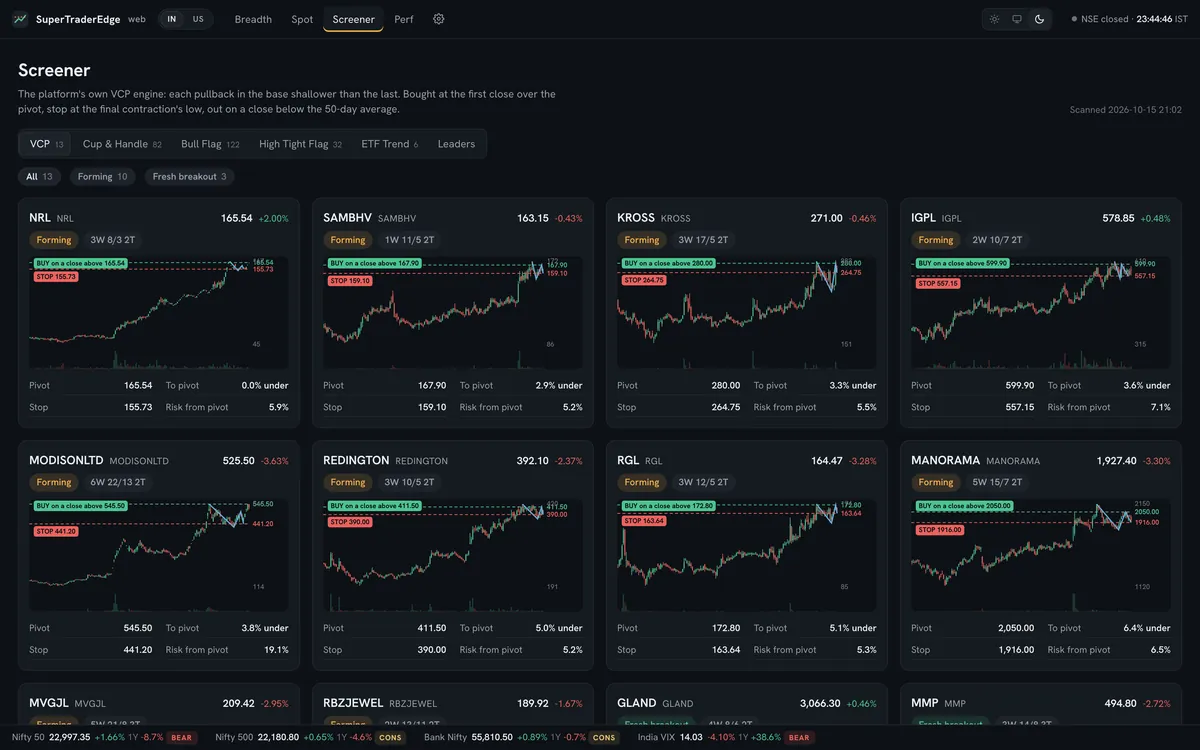Open the settings gear icon

438,19
